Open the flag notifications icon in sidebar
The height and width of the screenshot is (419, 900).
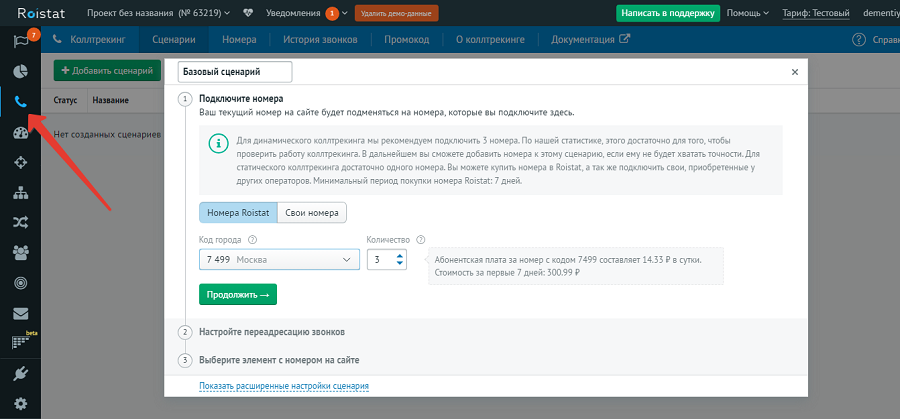21,40
